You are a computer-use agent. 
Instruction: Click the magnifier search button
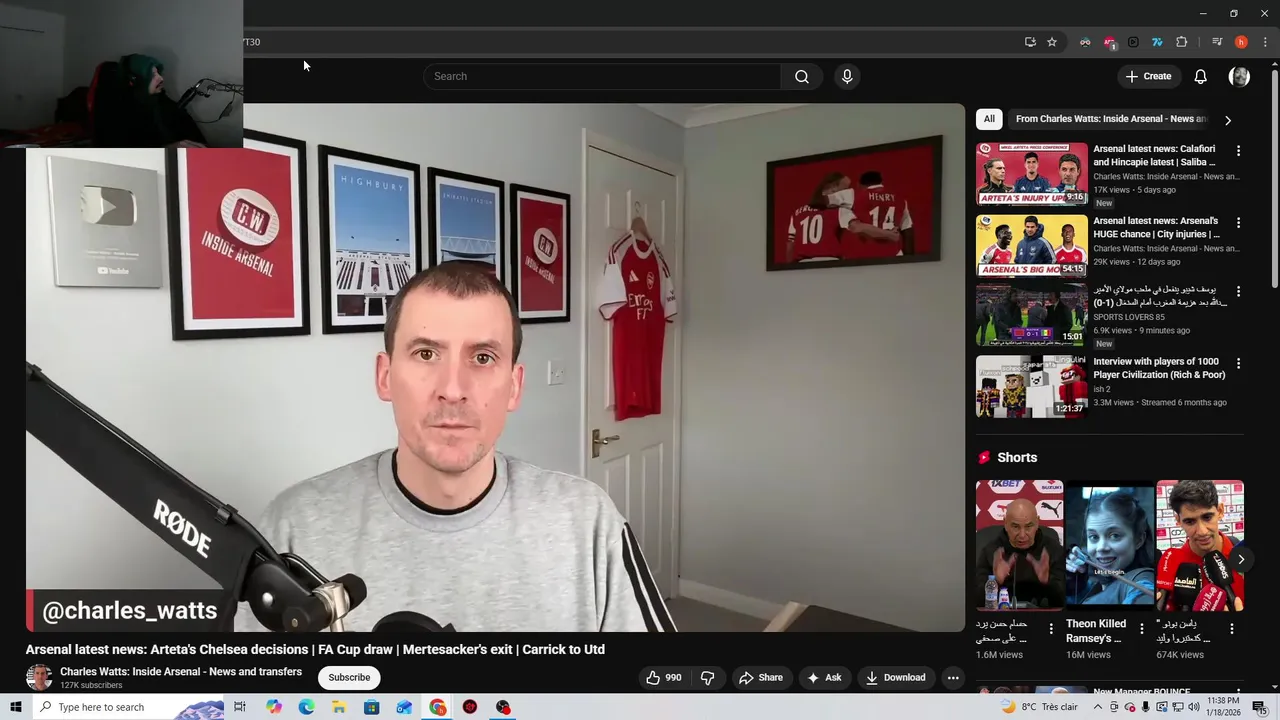tap(802, 77)
